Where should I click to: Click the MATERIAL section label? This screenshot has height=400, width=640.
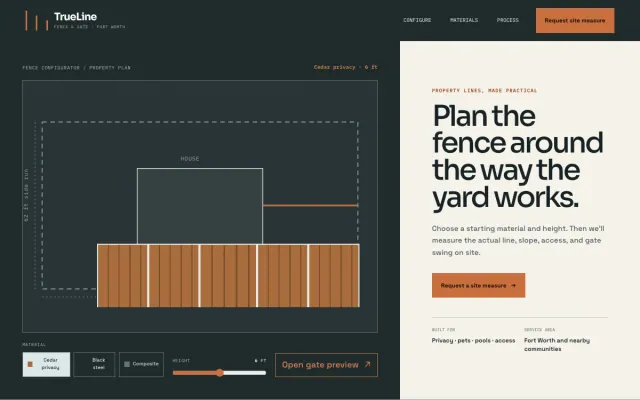tap(34, 344)
